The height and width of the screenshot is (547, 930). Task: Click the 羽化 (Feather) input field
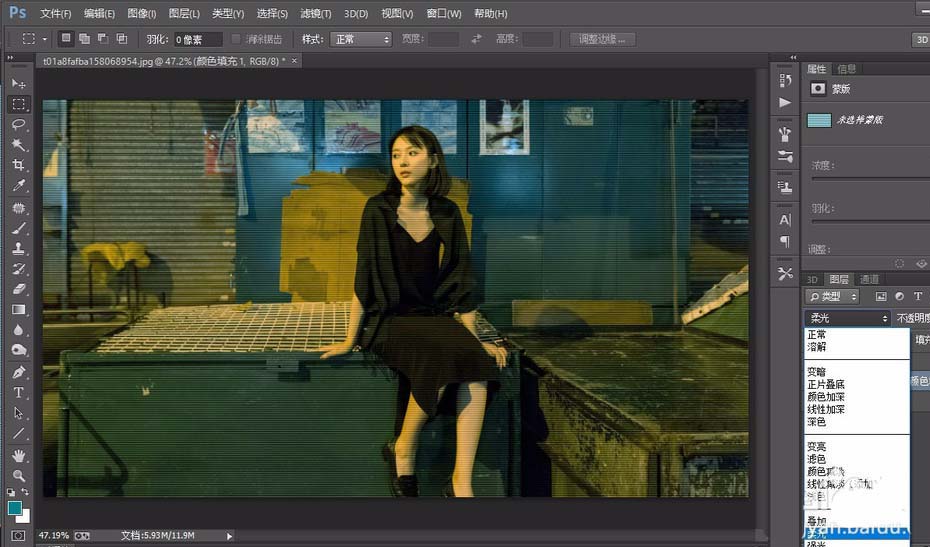(x=198, y=39)
